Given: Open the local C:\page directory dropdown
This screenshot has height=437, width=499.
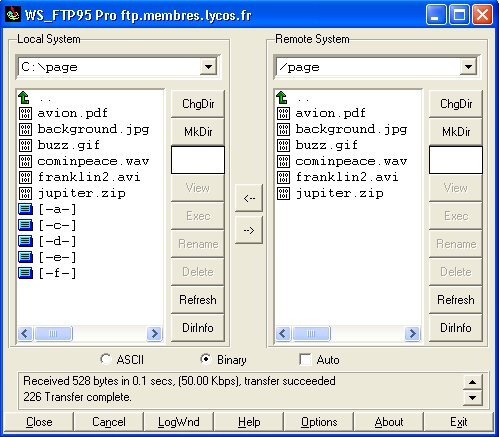Looking at the screenshot, I should tap(208, 67).
